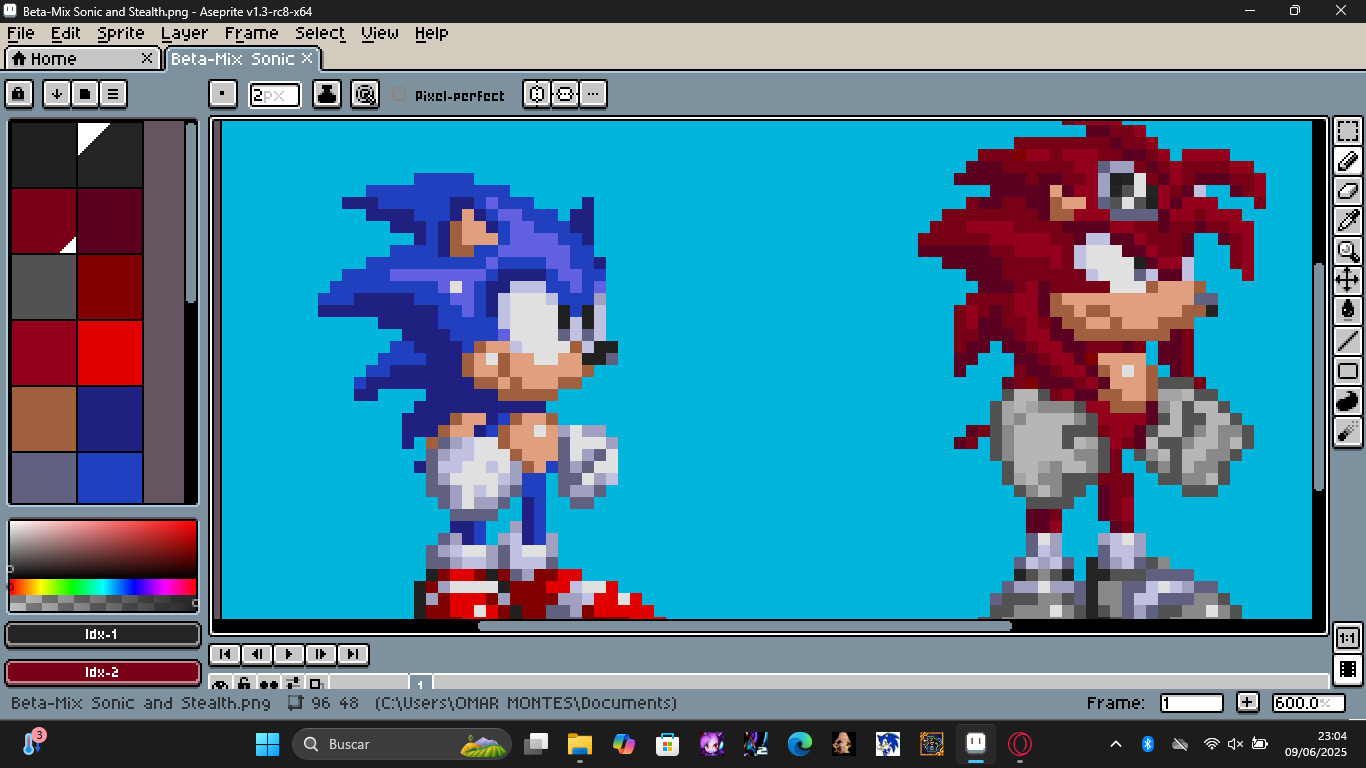Viewport: 1366px width, 768px height.
Task: Select the Pencil tool
Action: [x=1348, y=161]
